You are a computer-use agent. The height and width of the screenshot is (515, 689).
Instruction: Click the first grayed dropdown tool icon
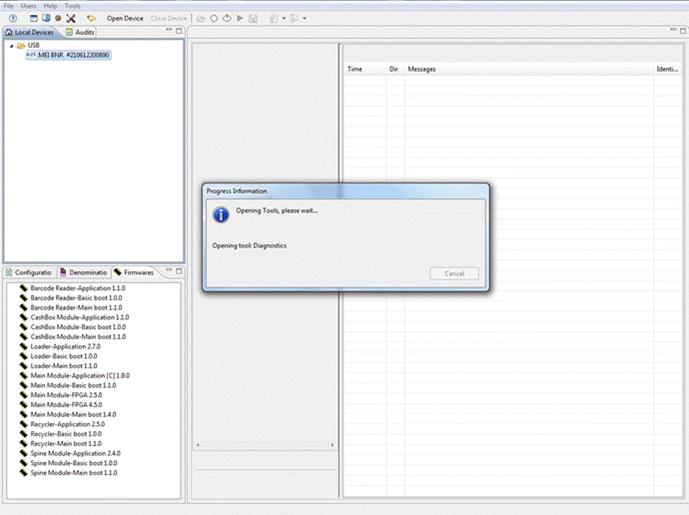[x=274, y=18]
